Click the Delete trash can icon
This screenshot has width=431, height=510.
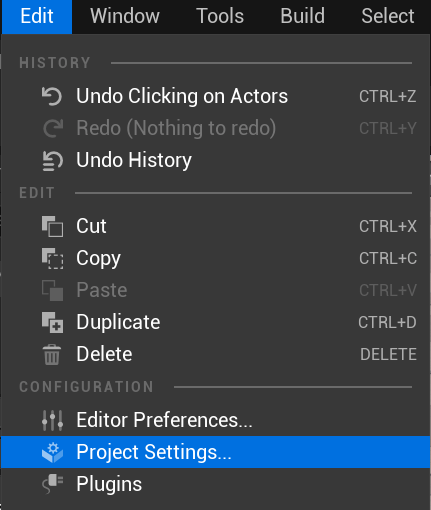click(52, 354)
